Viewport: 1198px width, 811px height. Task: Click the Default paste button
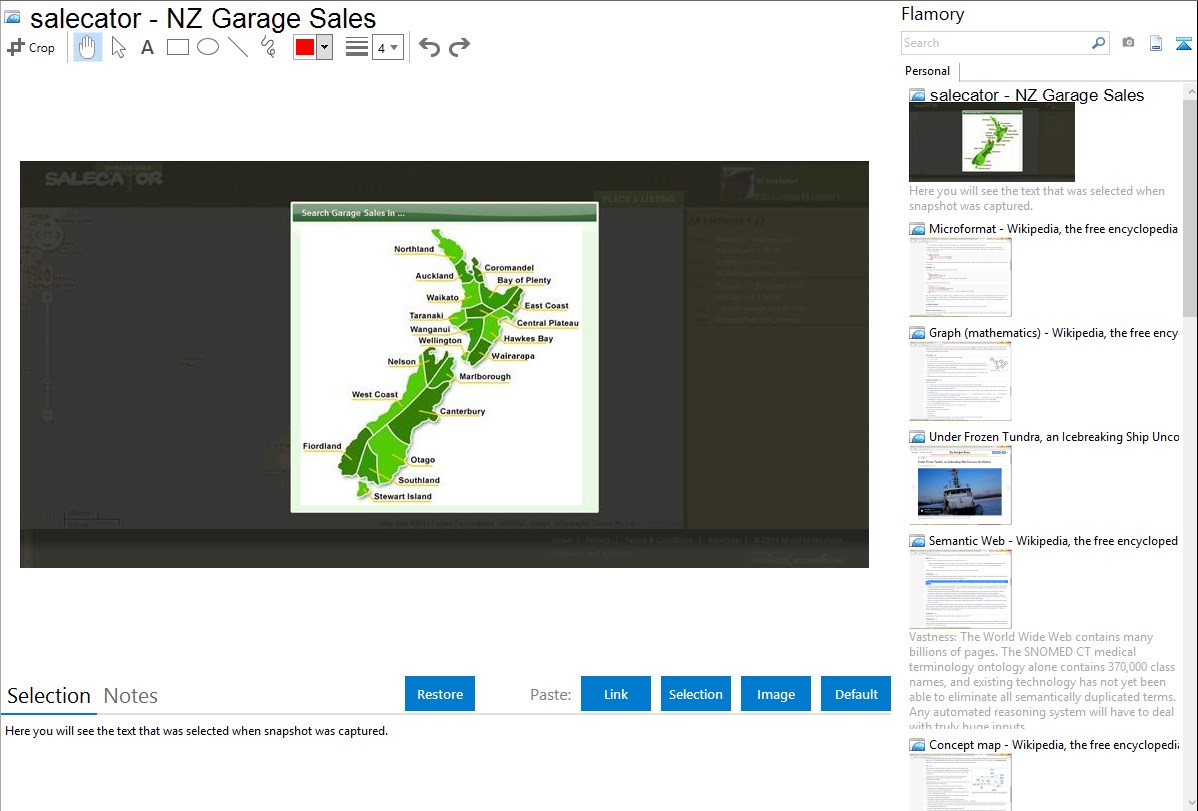coord(856,694)
